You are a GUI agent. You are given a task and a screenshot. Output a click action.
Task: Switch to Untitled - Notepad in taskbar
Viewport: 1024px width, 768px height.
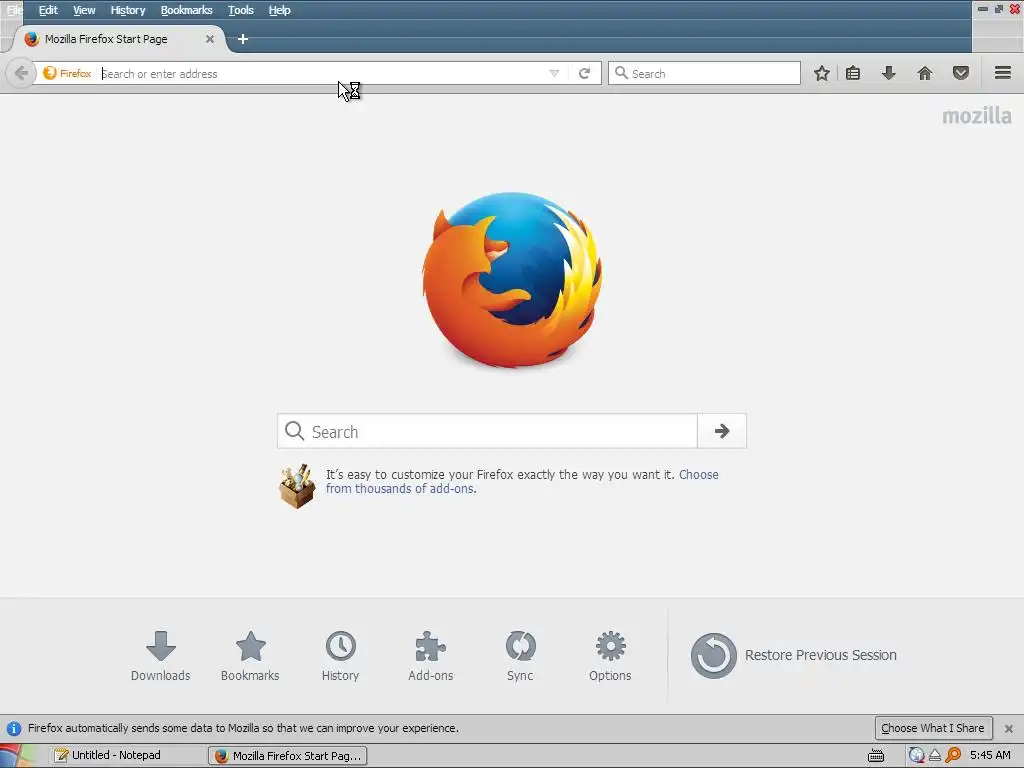[126, 755]
